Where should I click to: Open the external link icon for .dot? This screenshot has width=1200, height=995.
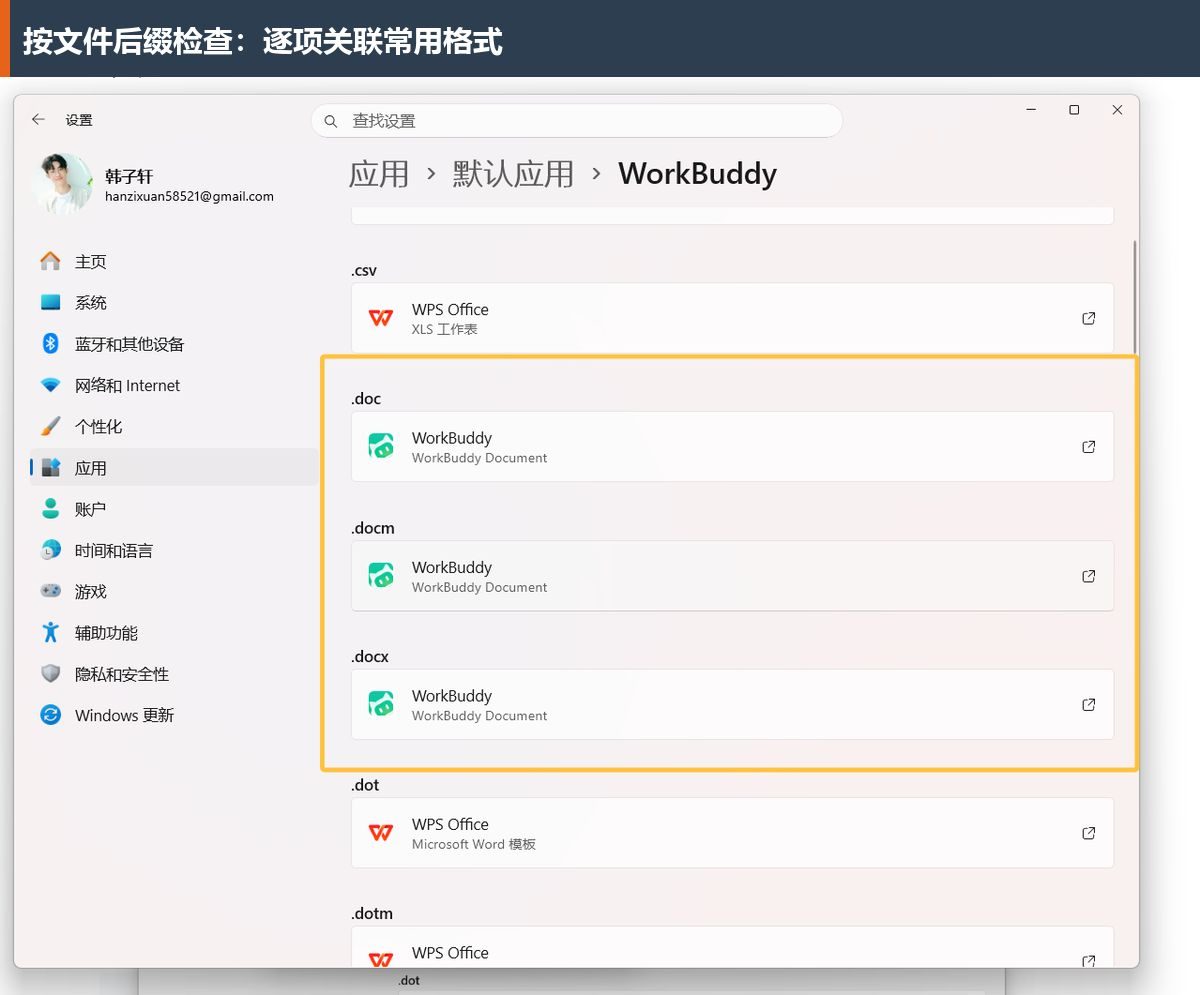tap(1089, 833)
